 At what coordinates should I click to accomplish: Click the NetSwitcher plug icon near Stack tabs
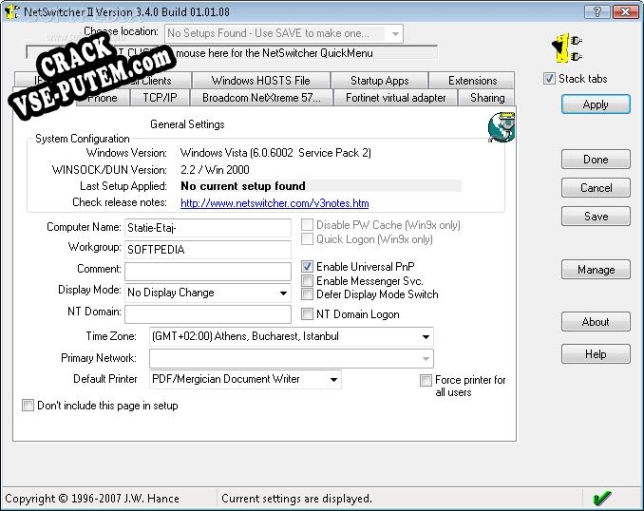(x=567, y=48)
